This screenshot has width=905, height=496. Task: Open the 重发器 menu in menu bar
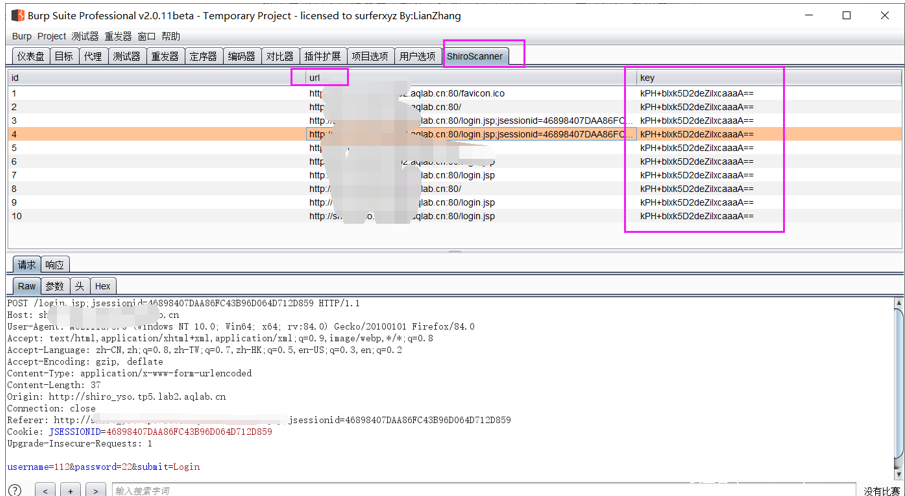pyautogui.click(x=117, y=36)
